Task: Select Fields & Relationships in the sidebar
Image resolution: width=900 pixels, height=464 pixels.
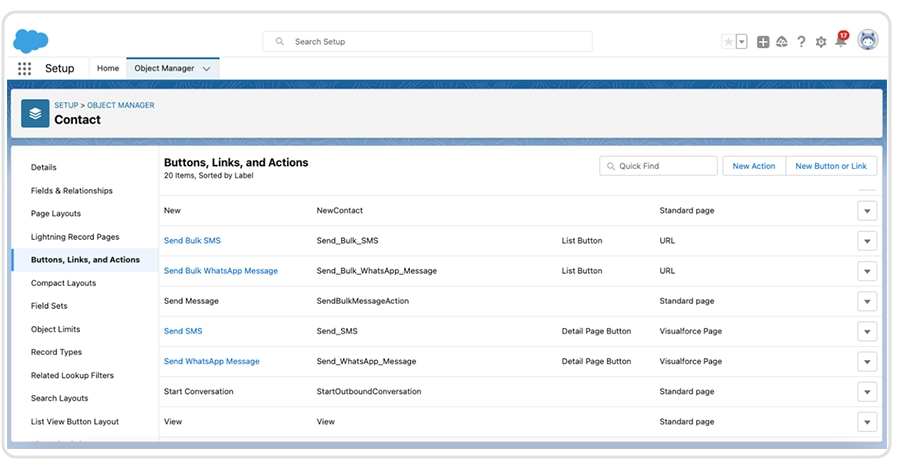Action: pyautogui.click(x=72, y=191)
